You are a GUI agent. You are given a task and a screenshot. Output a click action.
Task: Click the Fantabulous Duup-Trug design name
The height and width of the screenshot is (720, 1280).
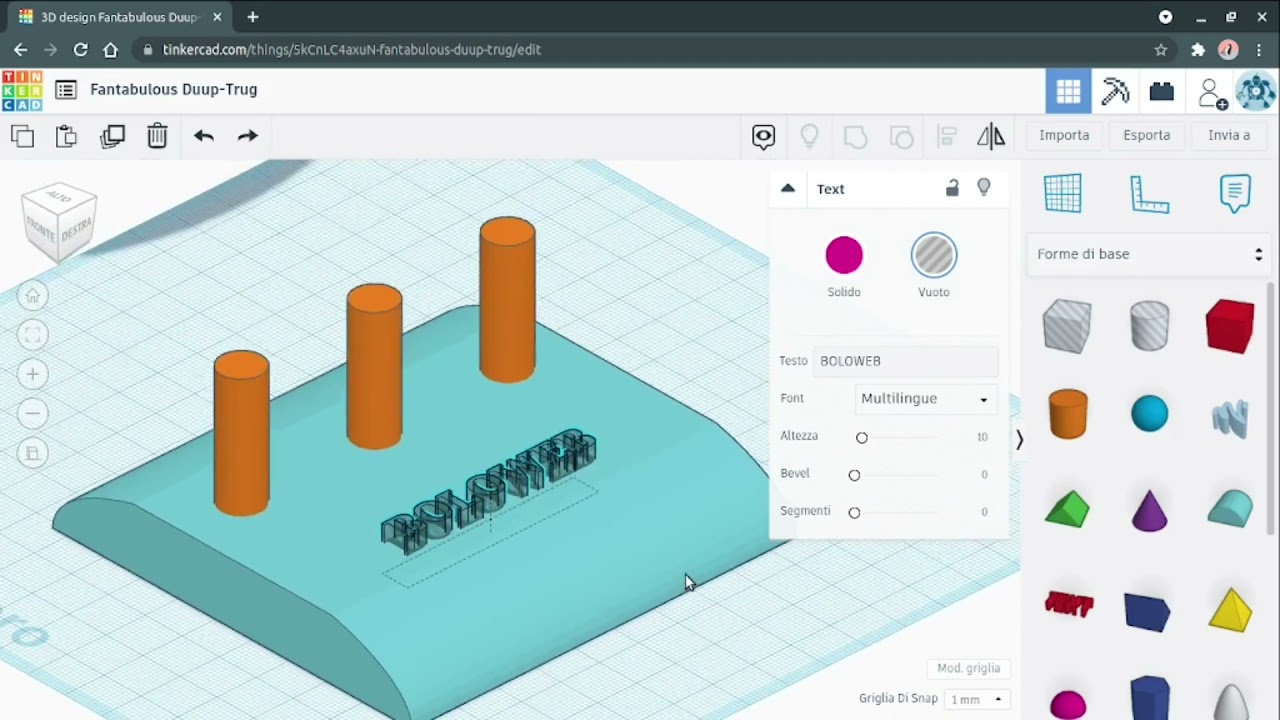(174, 89)
